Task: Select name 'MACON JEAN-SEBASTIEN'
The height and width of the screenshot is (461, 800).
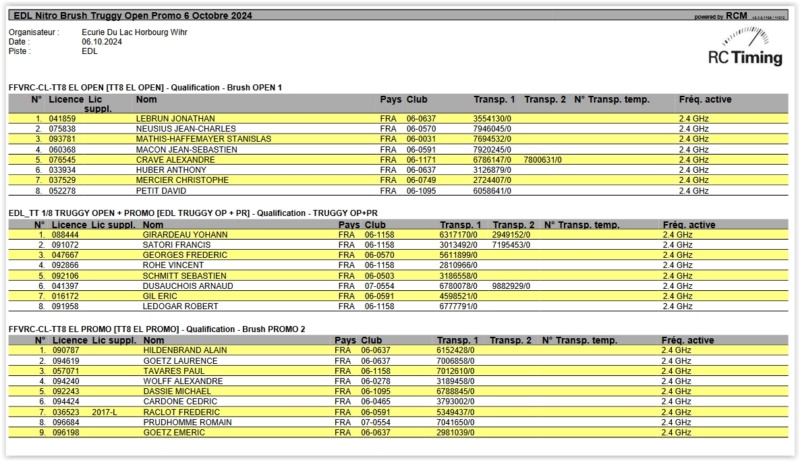Action: point(186,150)
